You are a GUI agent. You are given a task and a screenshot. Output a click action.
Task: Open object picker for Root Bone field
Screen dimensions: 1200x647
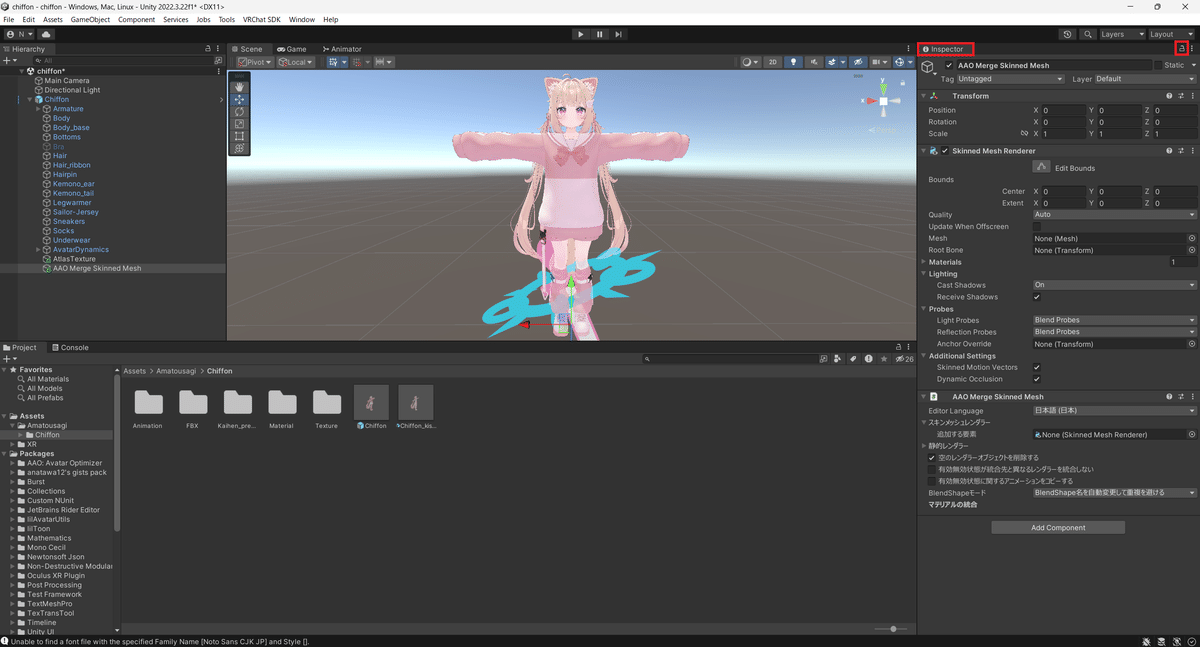(1191, 250)
